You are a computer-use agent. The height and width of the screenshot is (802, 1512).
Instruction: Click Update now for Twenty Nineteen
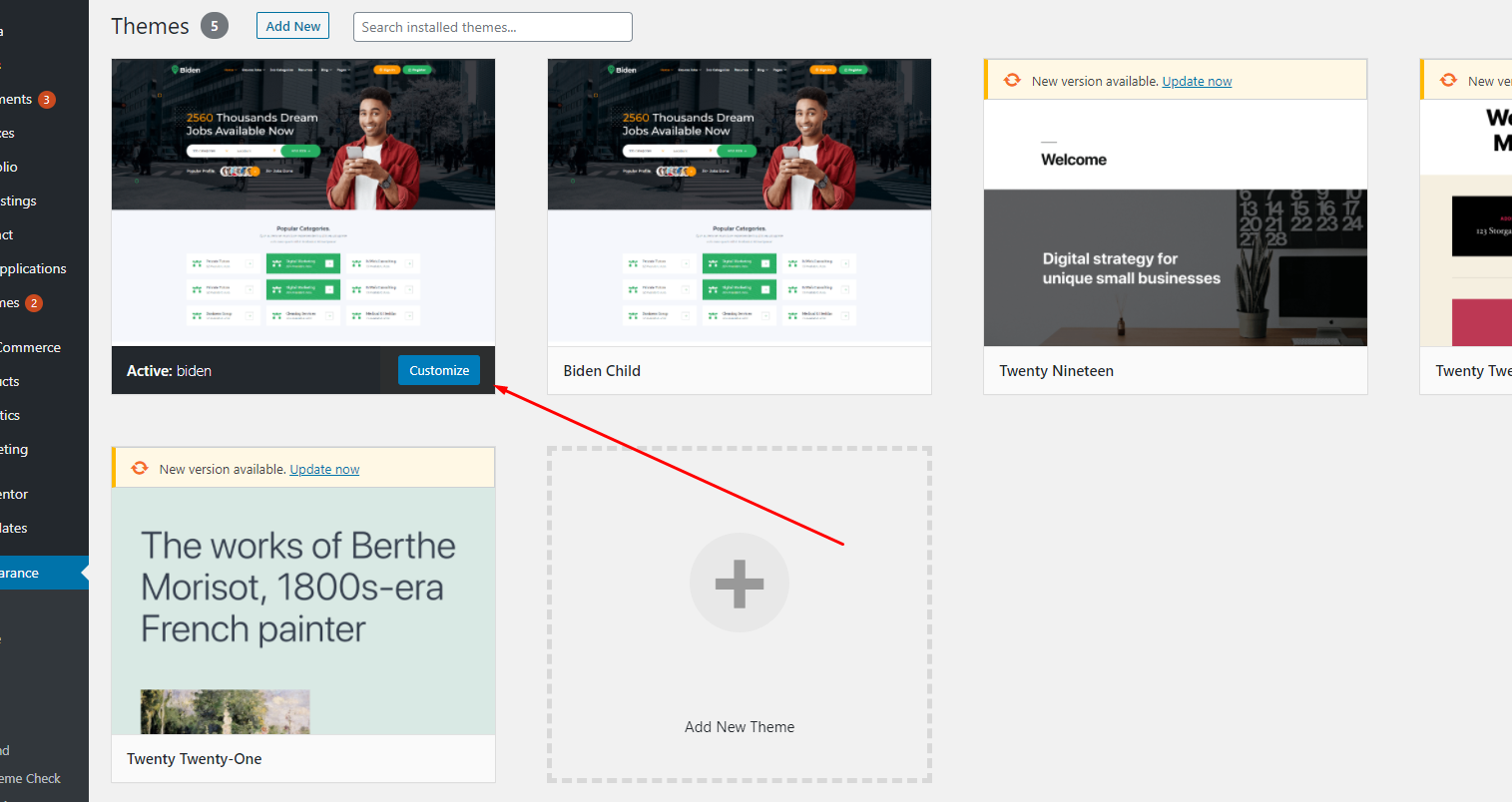[x=1197, y=81]
